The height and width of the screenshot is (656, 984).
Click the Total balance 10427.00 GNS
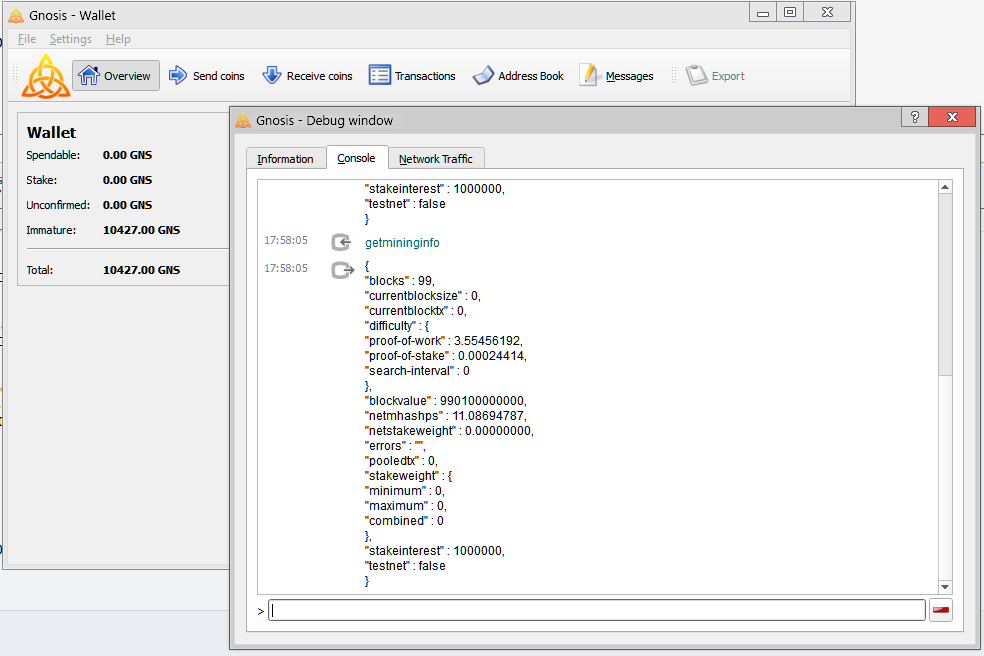141,270
